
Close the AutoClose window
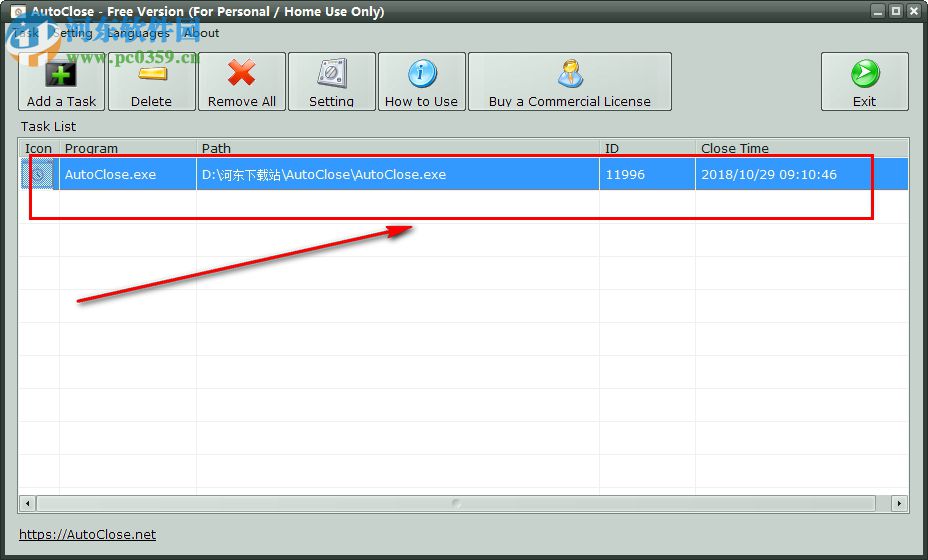click(x=914, y=11)
